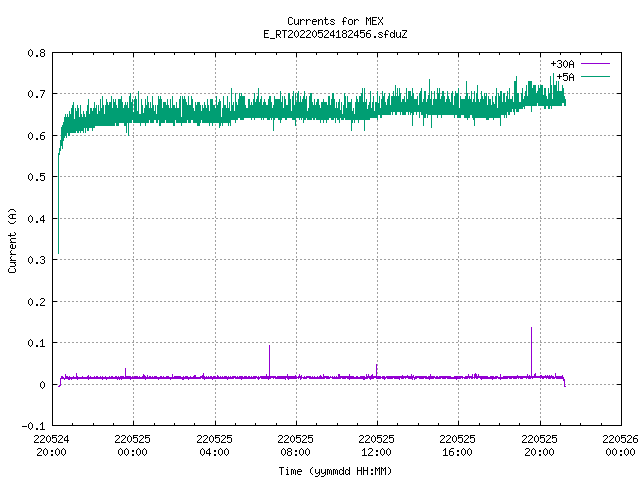Click the +30A legend label
This screenshot has height=480, width=640.
pyautogui.click(x=562, y=64)
